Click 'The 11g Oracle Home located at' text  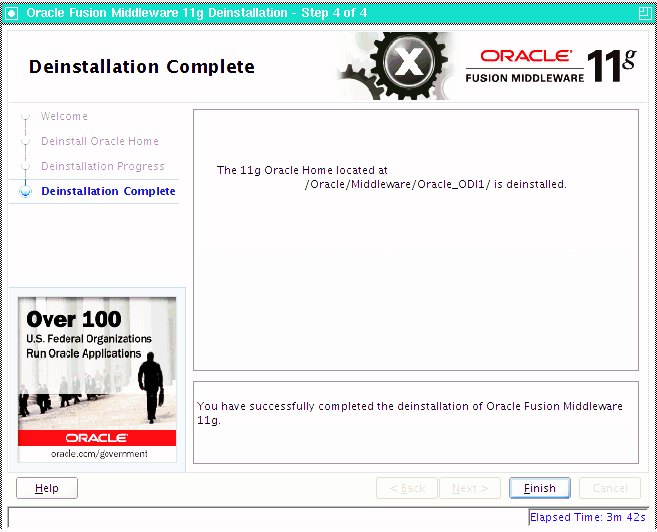tap(302, 170)
